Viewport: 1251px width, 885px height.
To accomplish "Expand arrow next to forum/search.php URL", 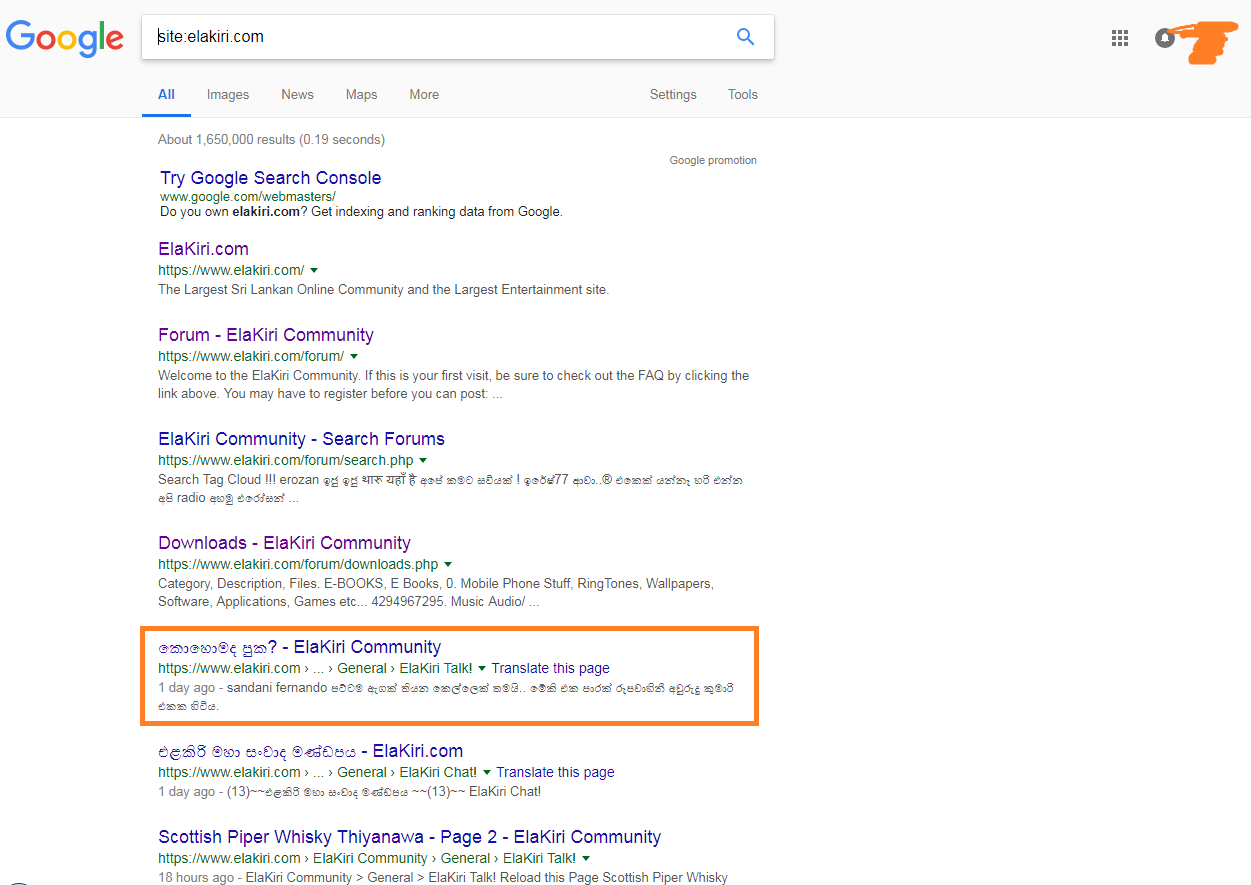I will pyautogui.click(x=424, y=461).
